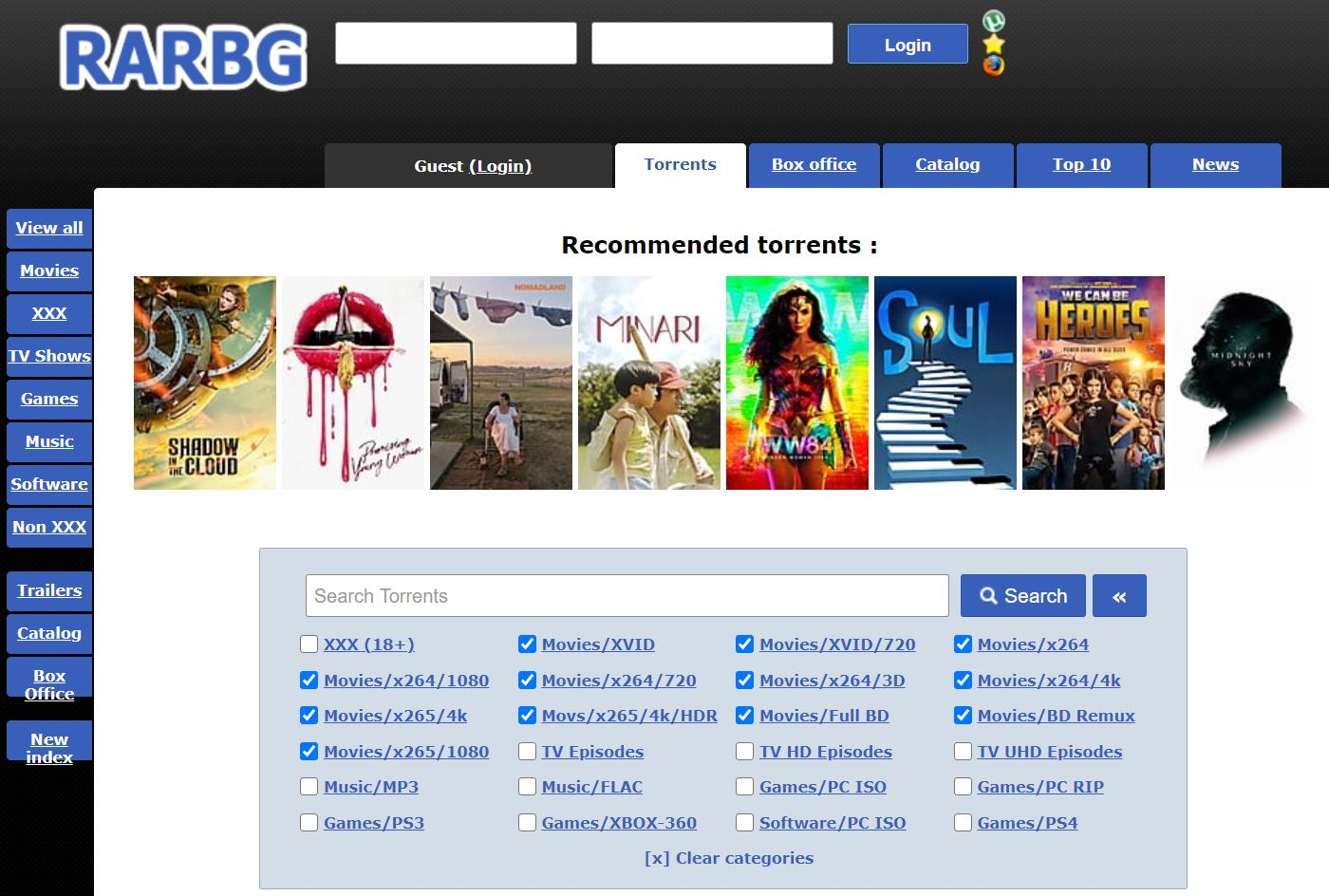Open Games in the sidebar
This screenshot has height=896, width=1329.
(49, 400)
